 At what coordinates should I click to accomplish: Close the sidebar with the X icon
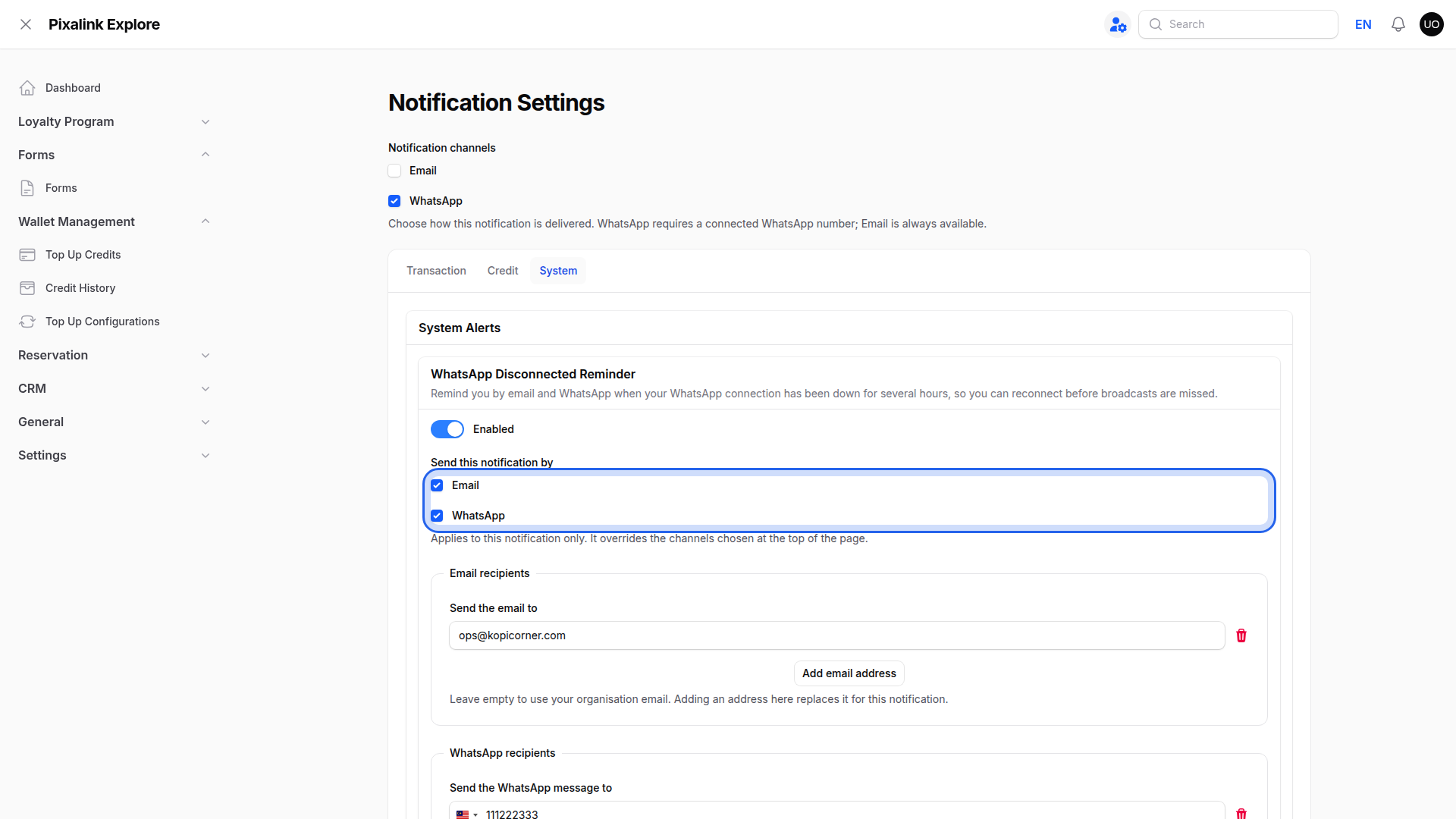pyautogui.click(x=26, y=24)
